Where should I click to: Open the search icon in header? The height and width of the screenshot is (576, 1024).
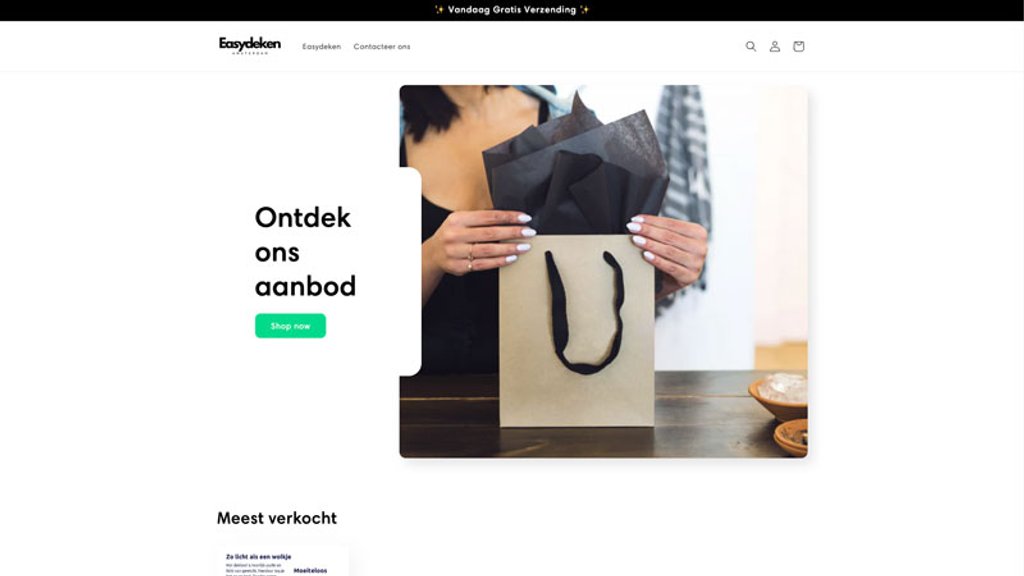751,46
